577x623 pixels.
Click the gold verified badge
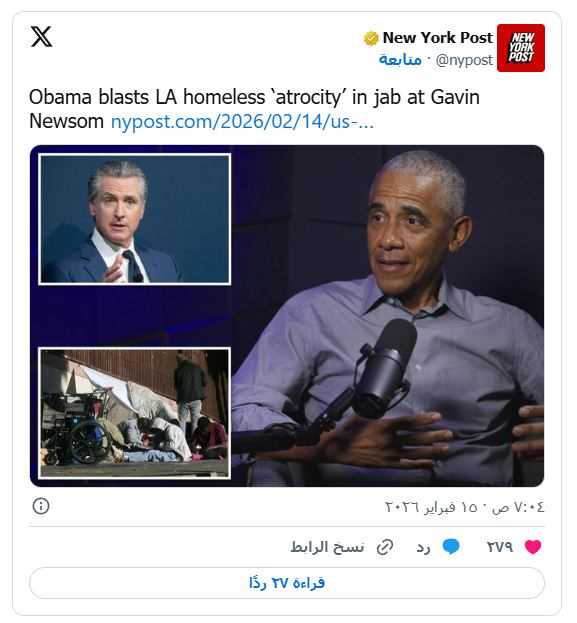371,39
